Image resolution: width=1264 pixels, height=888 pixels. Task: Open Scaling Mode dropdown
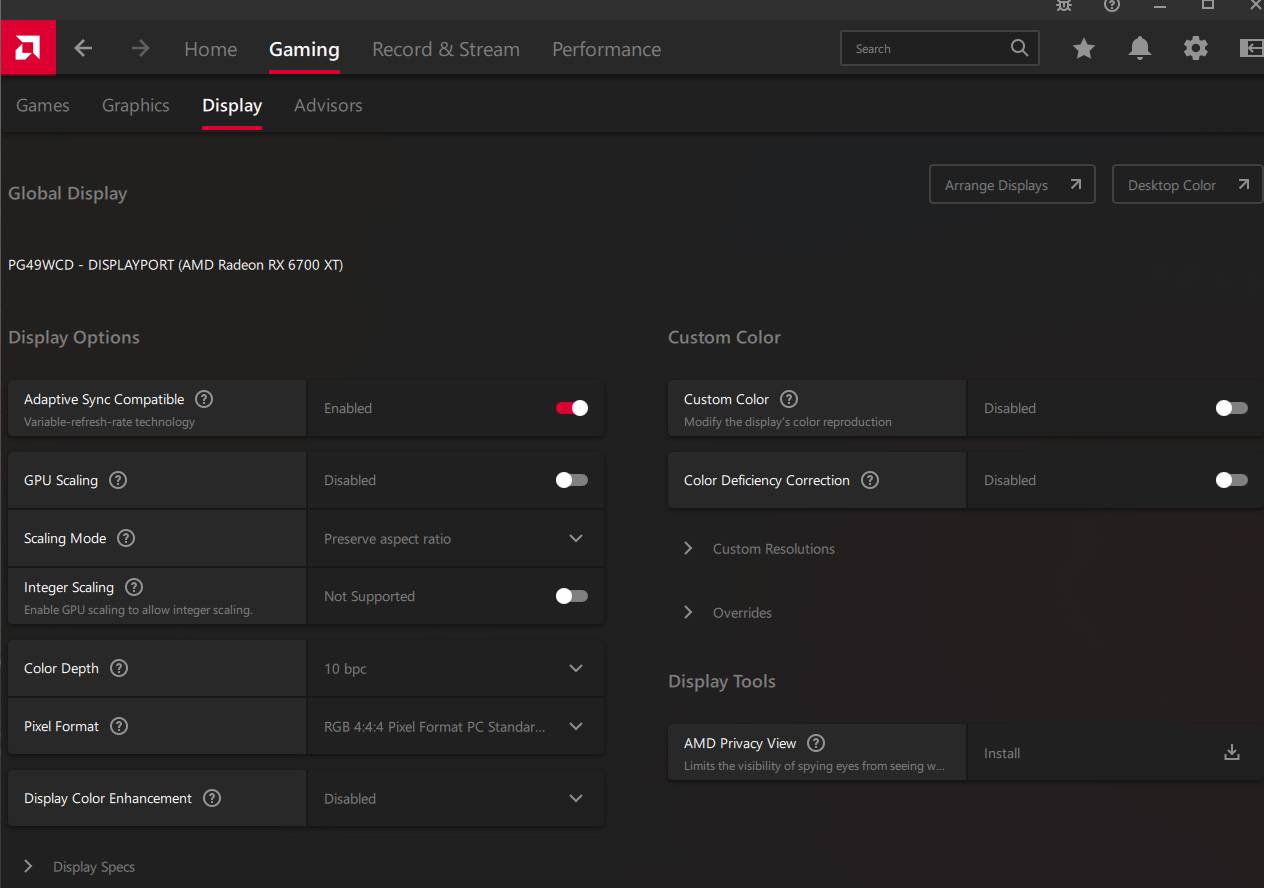coord(456,538)
